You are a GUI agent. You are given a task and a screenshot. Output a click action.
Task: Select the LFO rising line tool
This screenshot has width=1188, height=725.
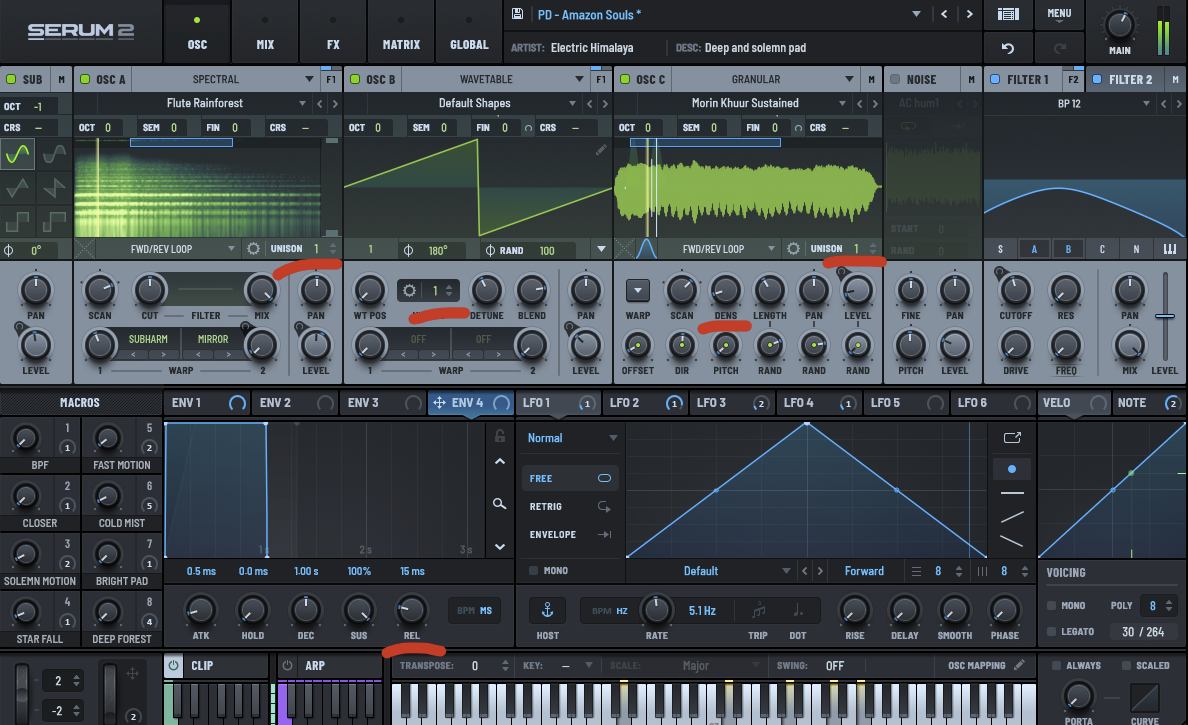(x=1012, y=517)
